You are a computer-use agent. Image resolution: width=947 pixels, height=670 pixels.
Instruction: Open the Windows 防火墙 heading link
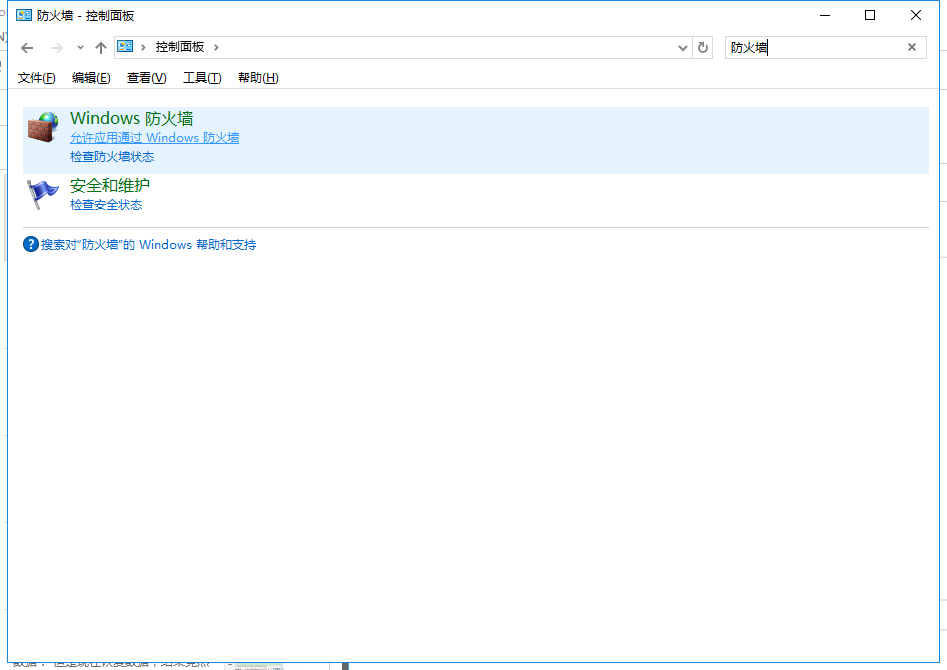[x=132, y=118]
